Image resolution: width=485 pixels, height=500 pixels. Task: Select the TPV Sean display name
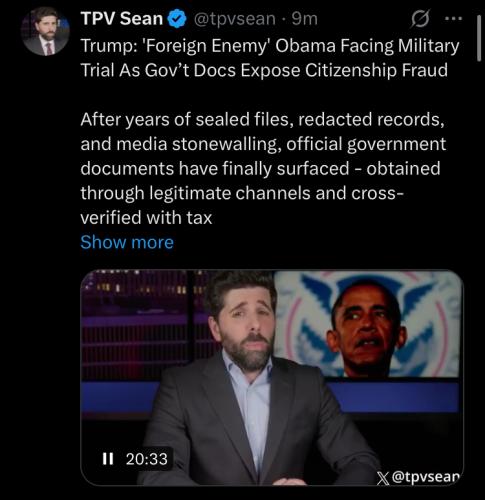point(122,19)
